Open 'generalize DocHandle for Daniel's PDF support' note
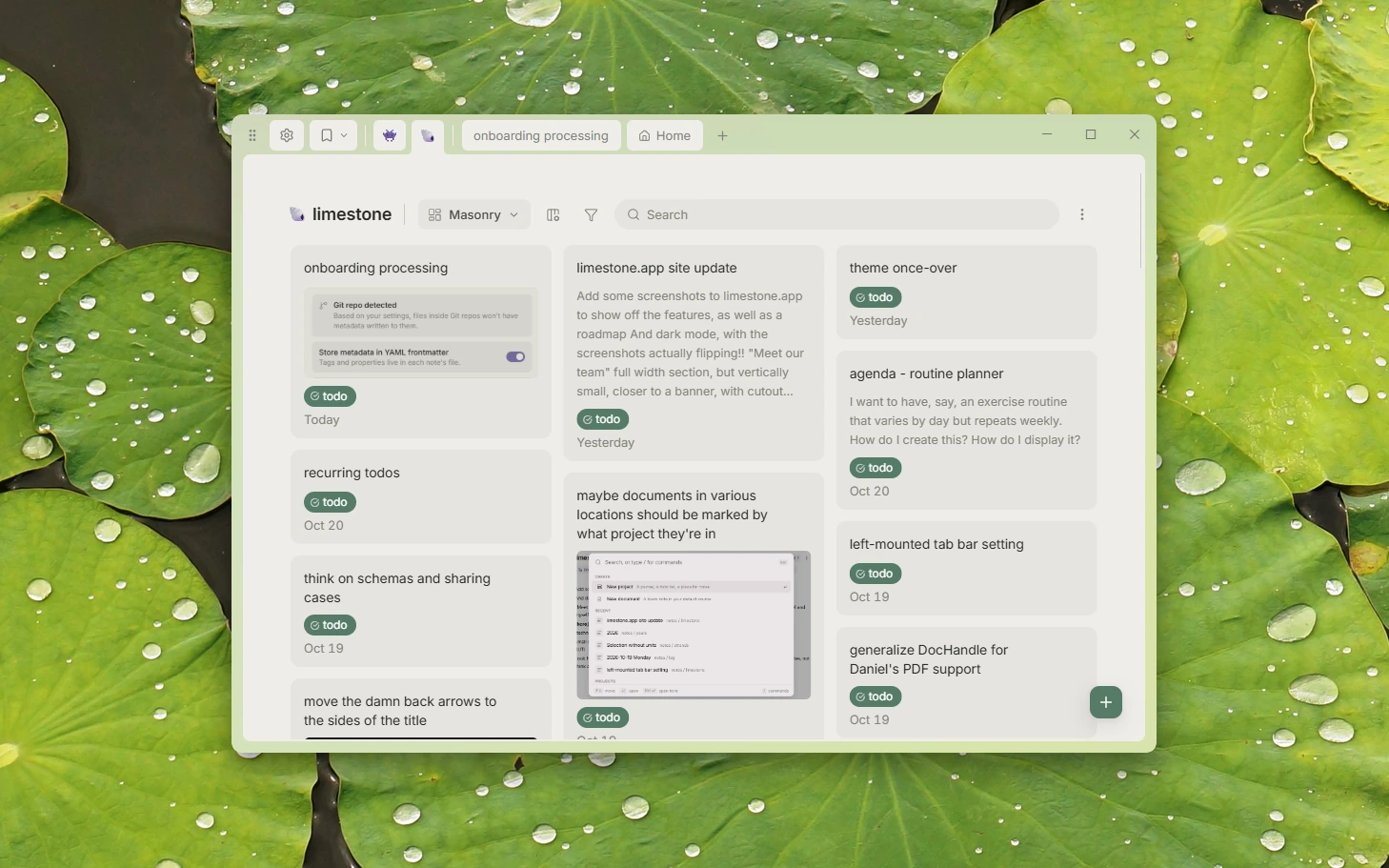Screen dimensions: 1389x868 click(x=929, y=659)
